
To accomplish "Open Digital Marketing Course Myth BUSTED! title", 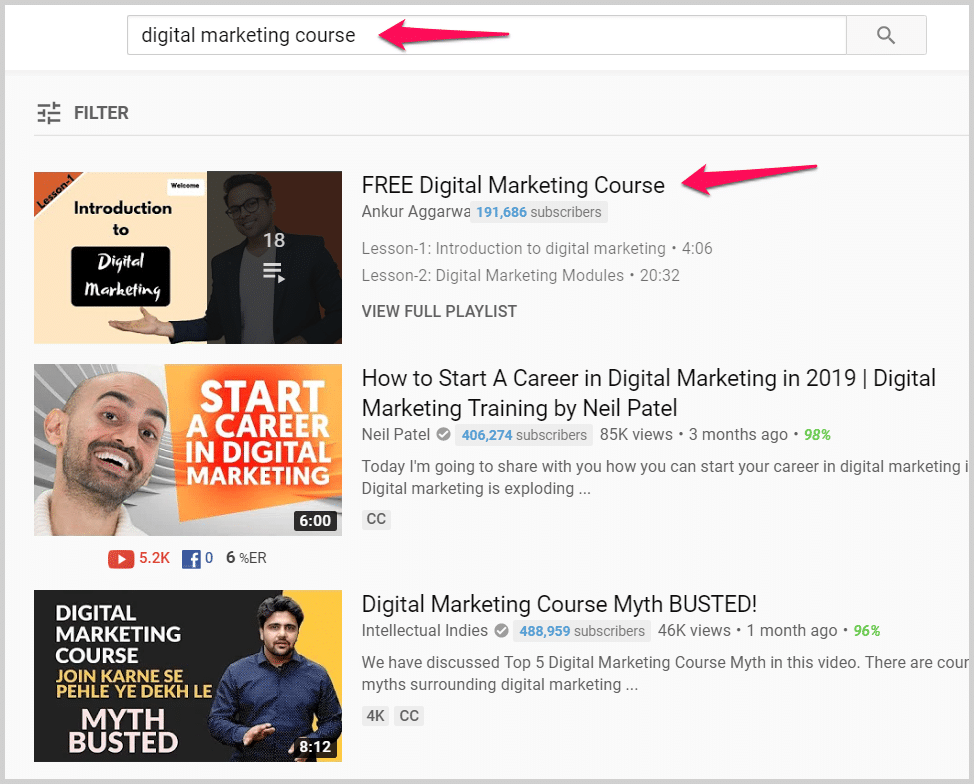I will click(x=559, y=604).
